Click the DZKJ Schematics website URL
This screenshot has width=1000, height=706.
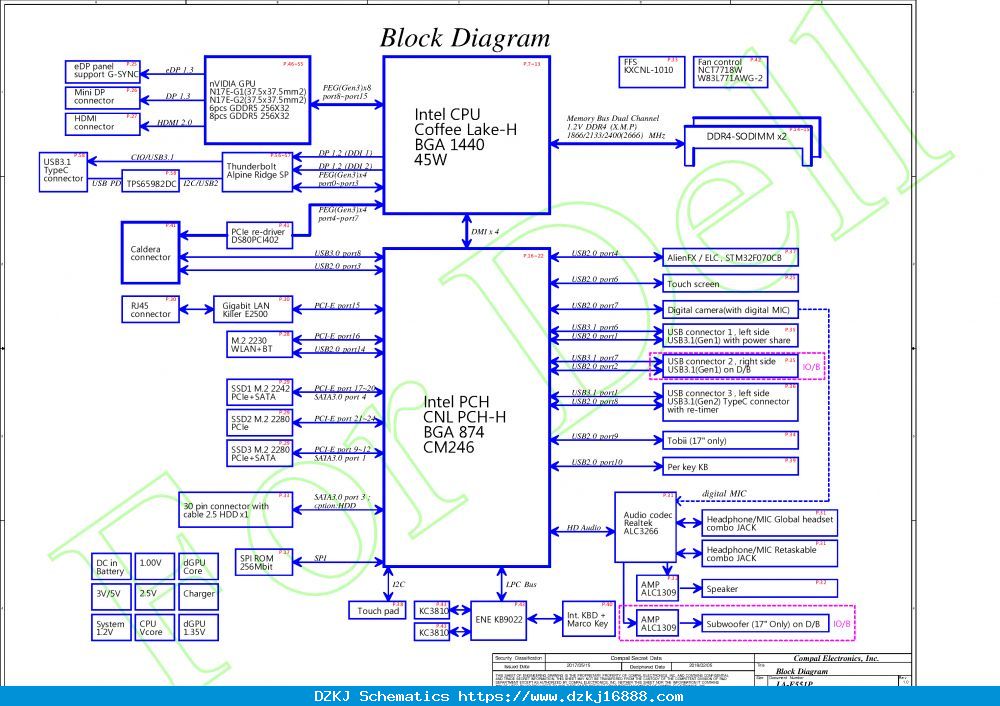coord(570,696)
